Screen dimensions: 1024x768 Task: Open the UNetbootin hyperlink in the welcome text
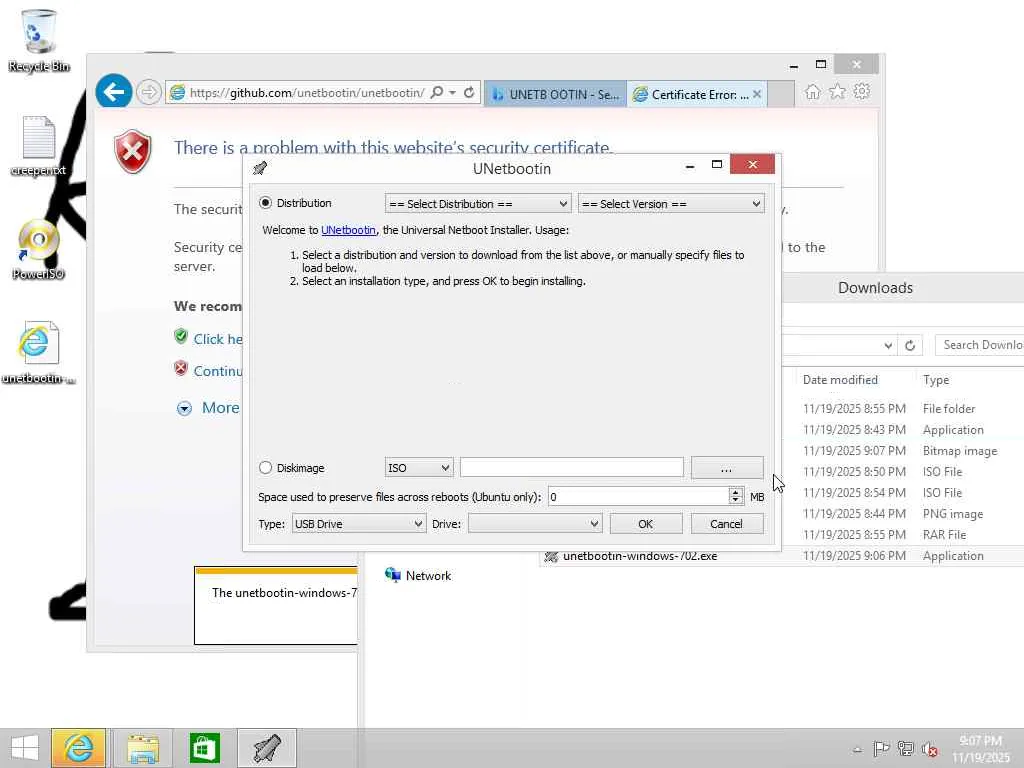[x=348, y=230]
